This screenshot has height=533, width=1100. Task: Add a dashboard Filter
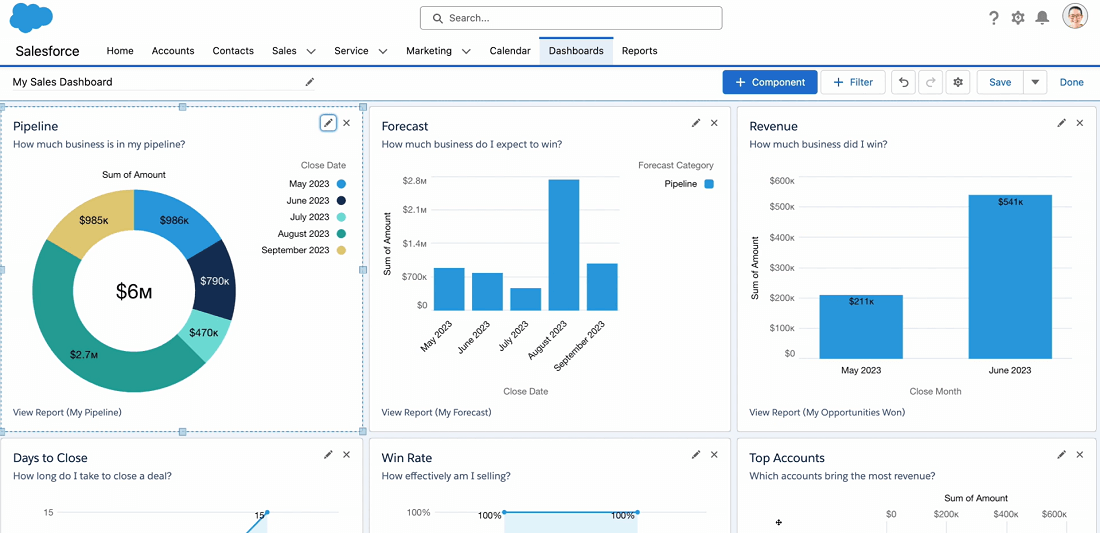click(853, 82)
